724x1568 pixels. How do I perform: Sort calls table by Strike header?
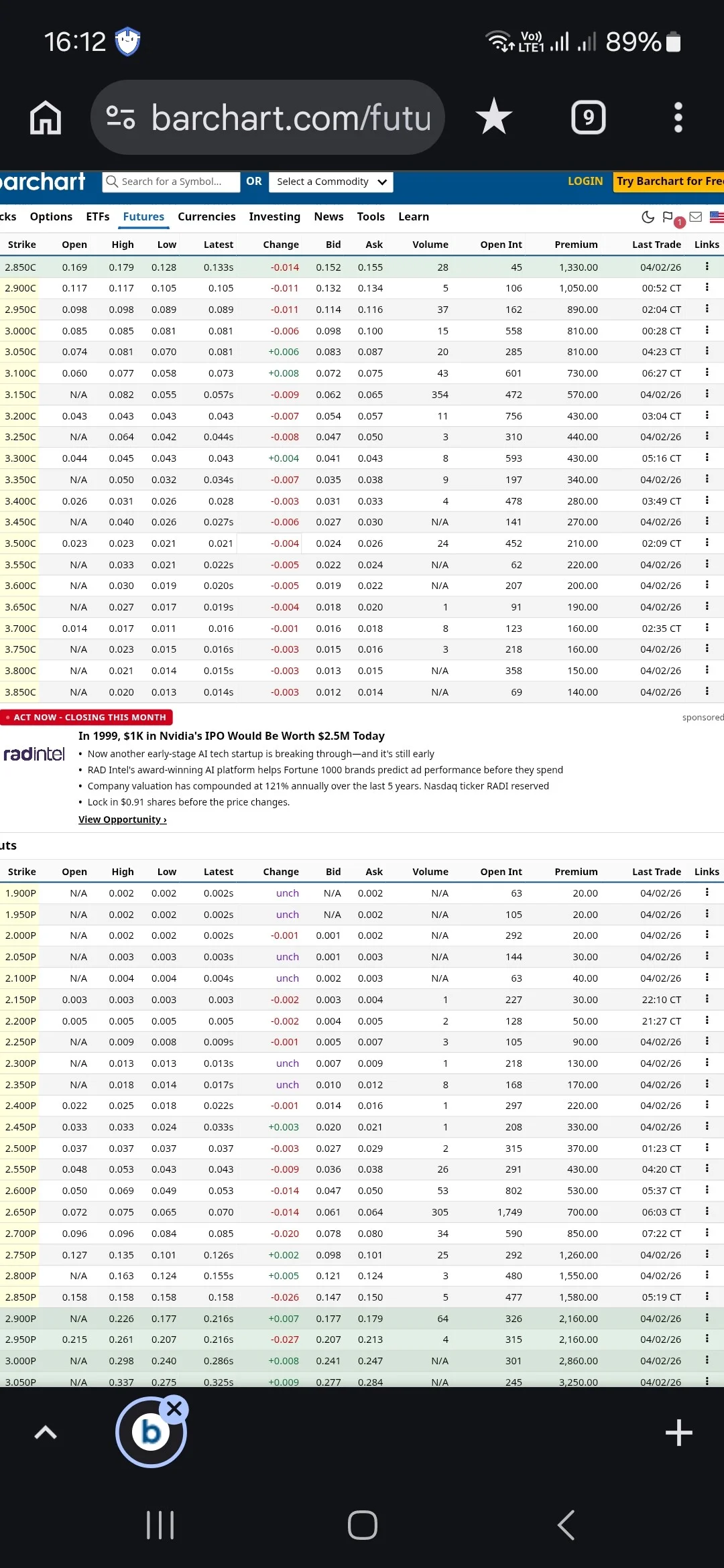pyautogui.click(x=21, y=245)
